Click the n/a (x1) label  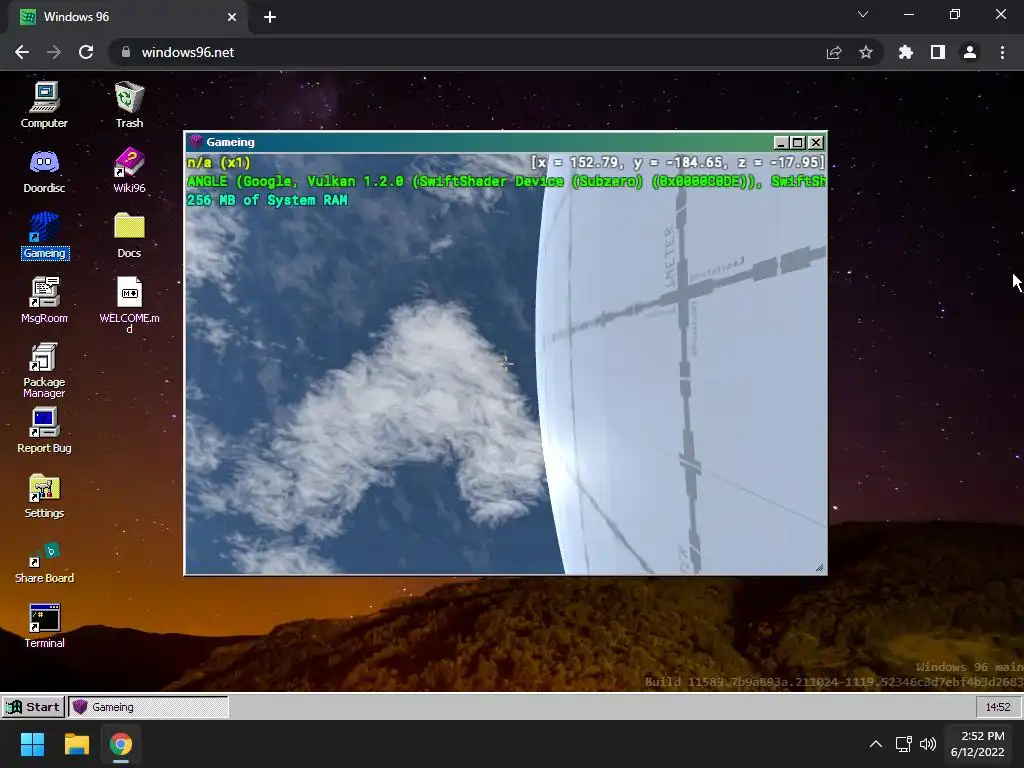tap(219, 163)
